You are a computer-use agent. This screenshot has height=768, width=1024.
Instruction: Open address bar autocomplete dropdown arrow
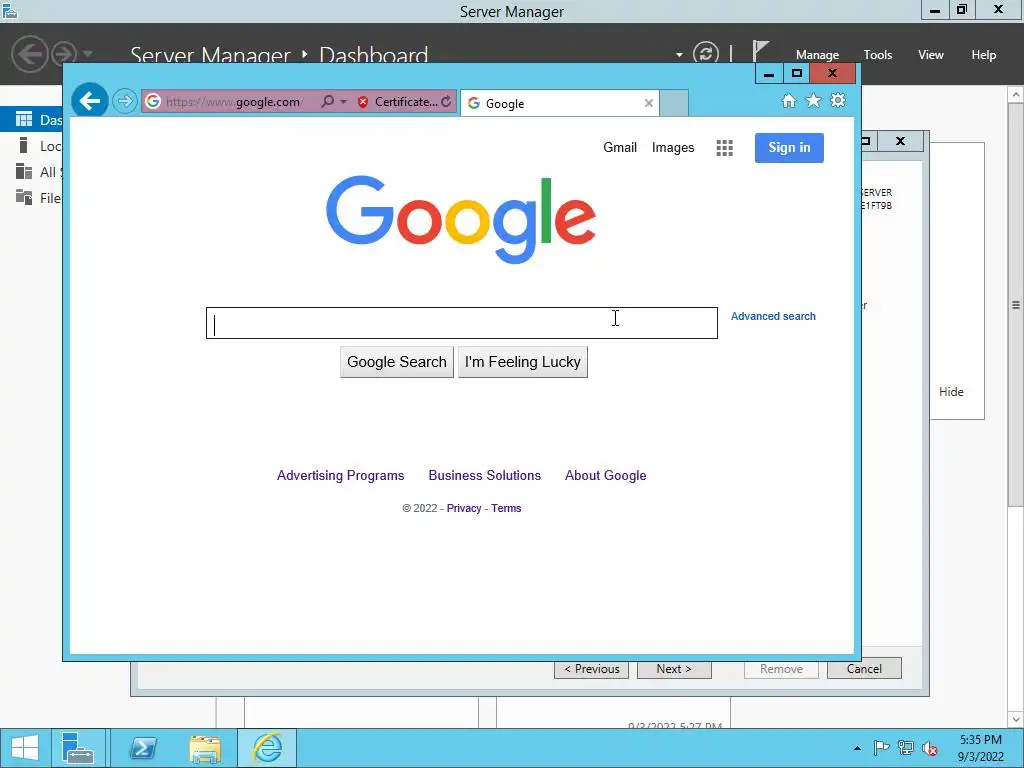click(344, 102)
